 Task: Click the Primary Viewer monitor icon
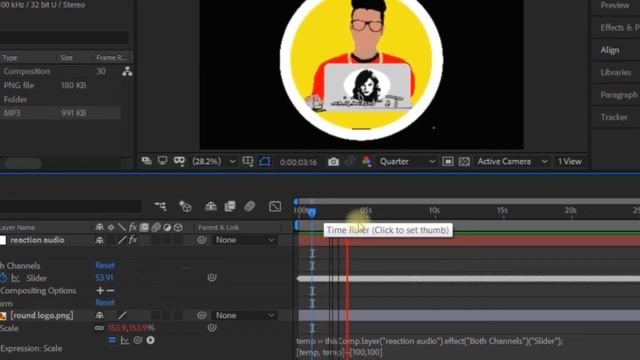[162, 161]
